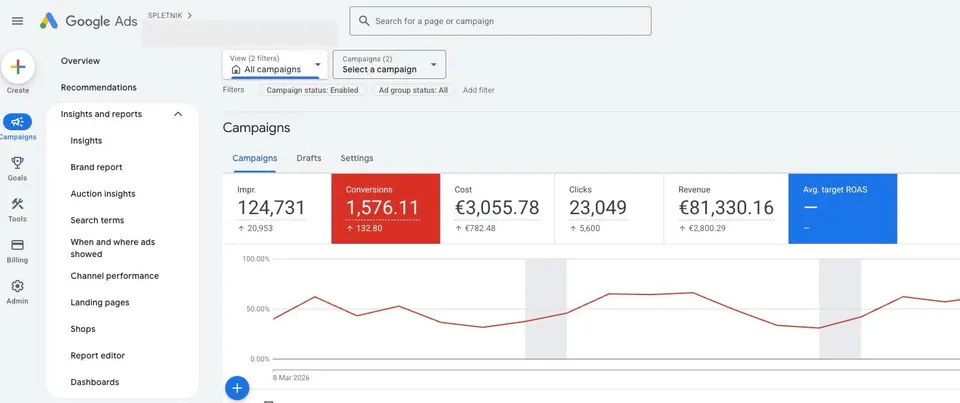This screenshot has height=403, width=960.
Task: Switch to the Campaigns tab
Action: coord(255,158)
